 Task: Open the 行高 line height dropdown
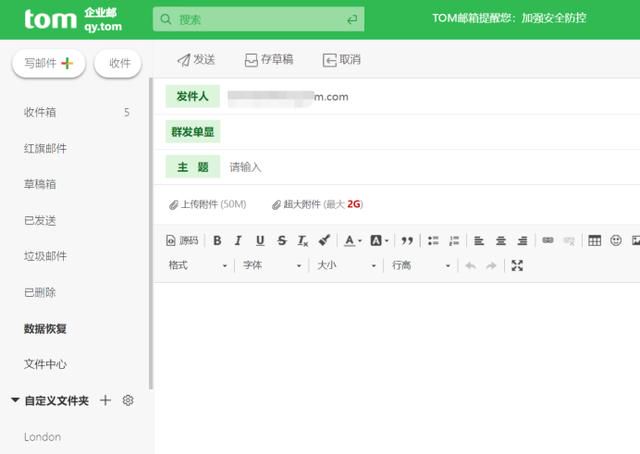click(x=421, y=266)
